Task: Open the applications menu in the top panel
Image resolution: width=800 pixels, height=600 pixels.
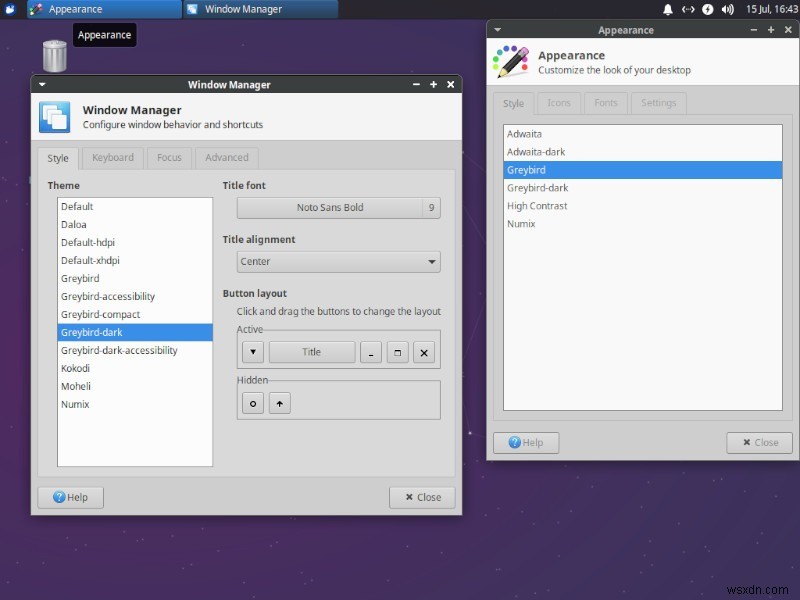Action: click(x=10, y=9)
